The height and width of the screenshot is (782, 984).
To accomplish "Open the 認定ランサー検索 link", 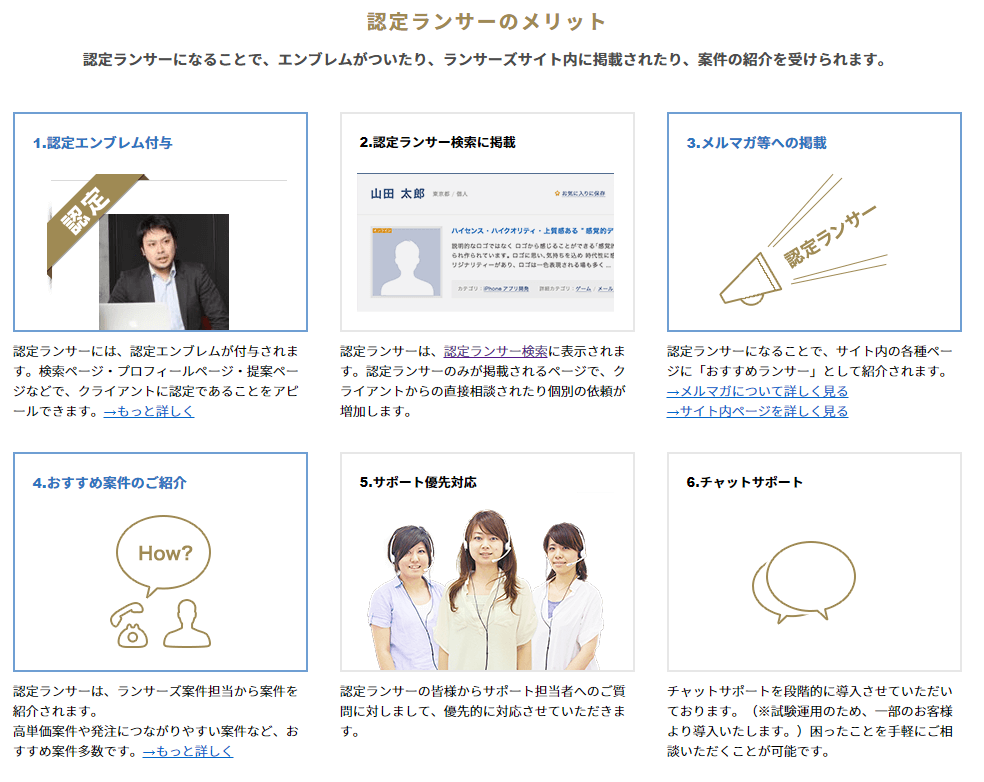I will (495, 351).
